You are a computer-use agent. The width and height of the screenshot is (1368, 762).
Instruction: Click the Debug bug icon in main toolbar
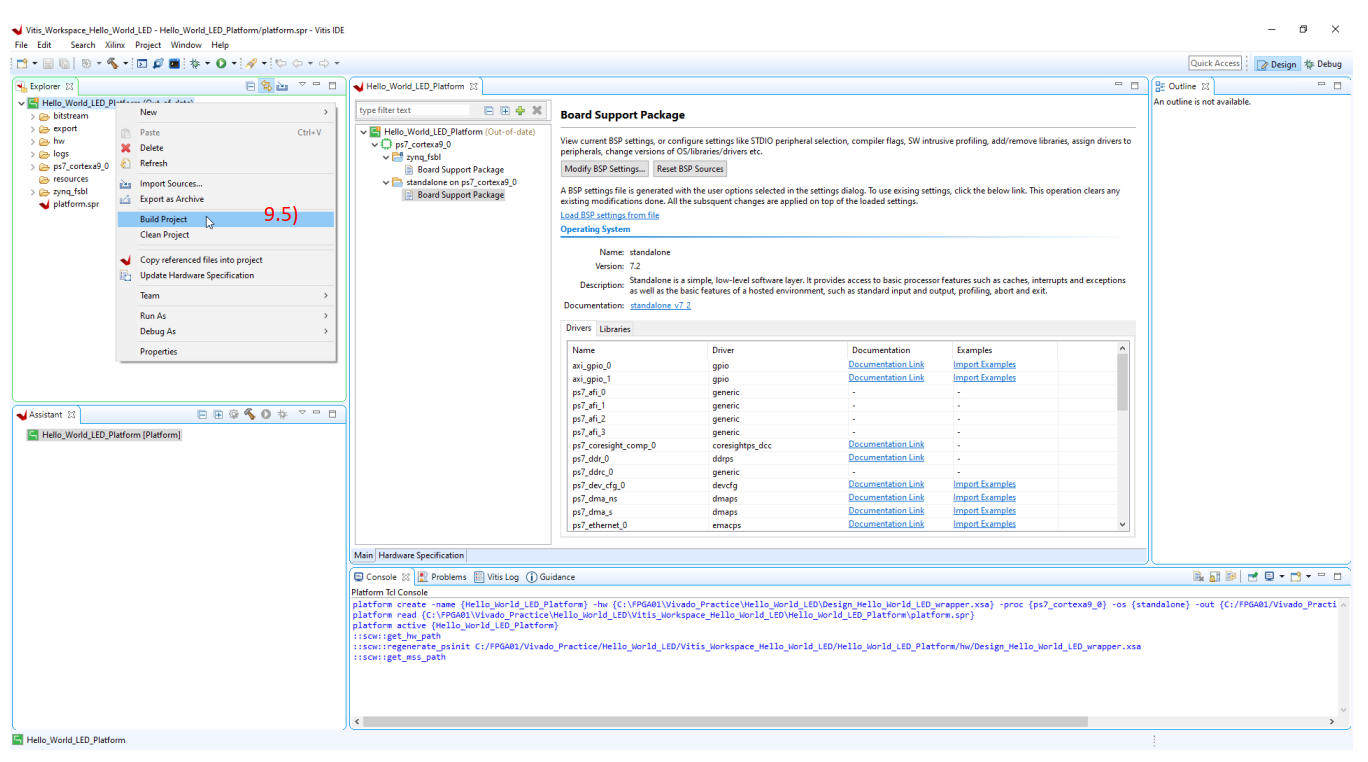195,63
